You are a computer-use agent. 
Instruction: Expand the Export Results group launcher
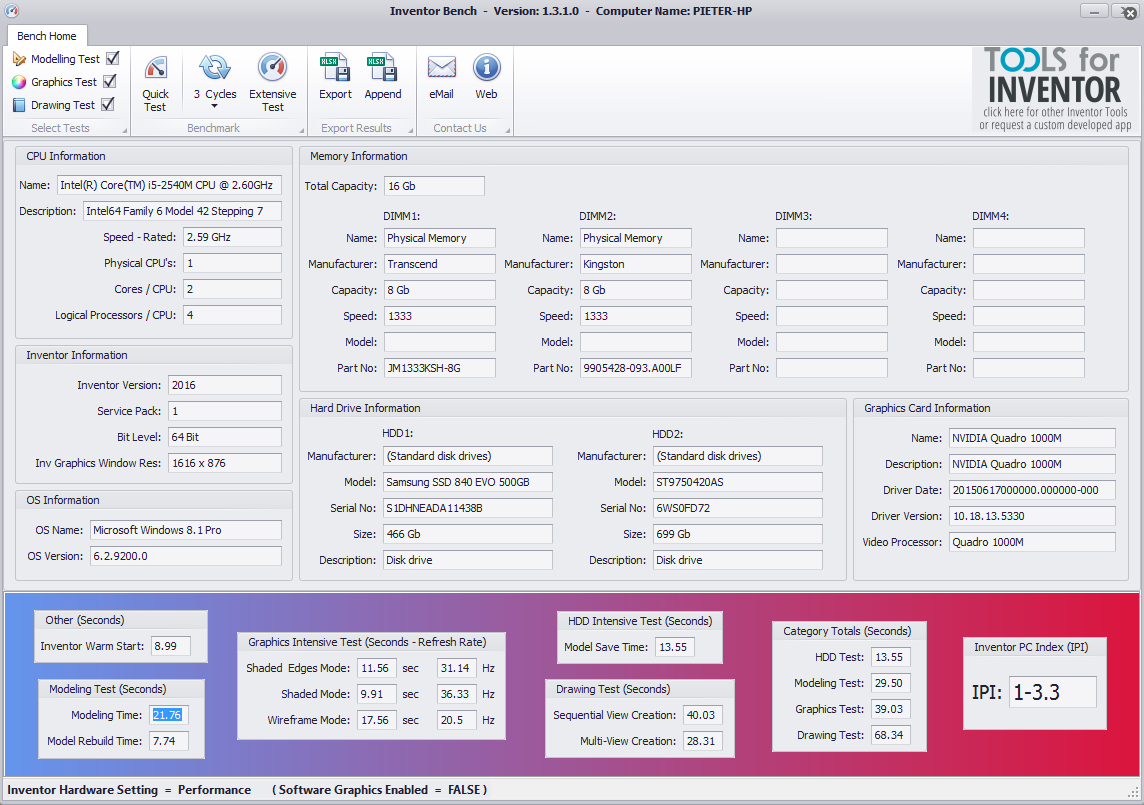click(411, 130)
